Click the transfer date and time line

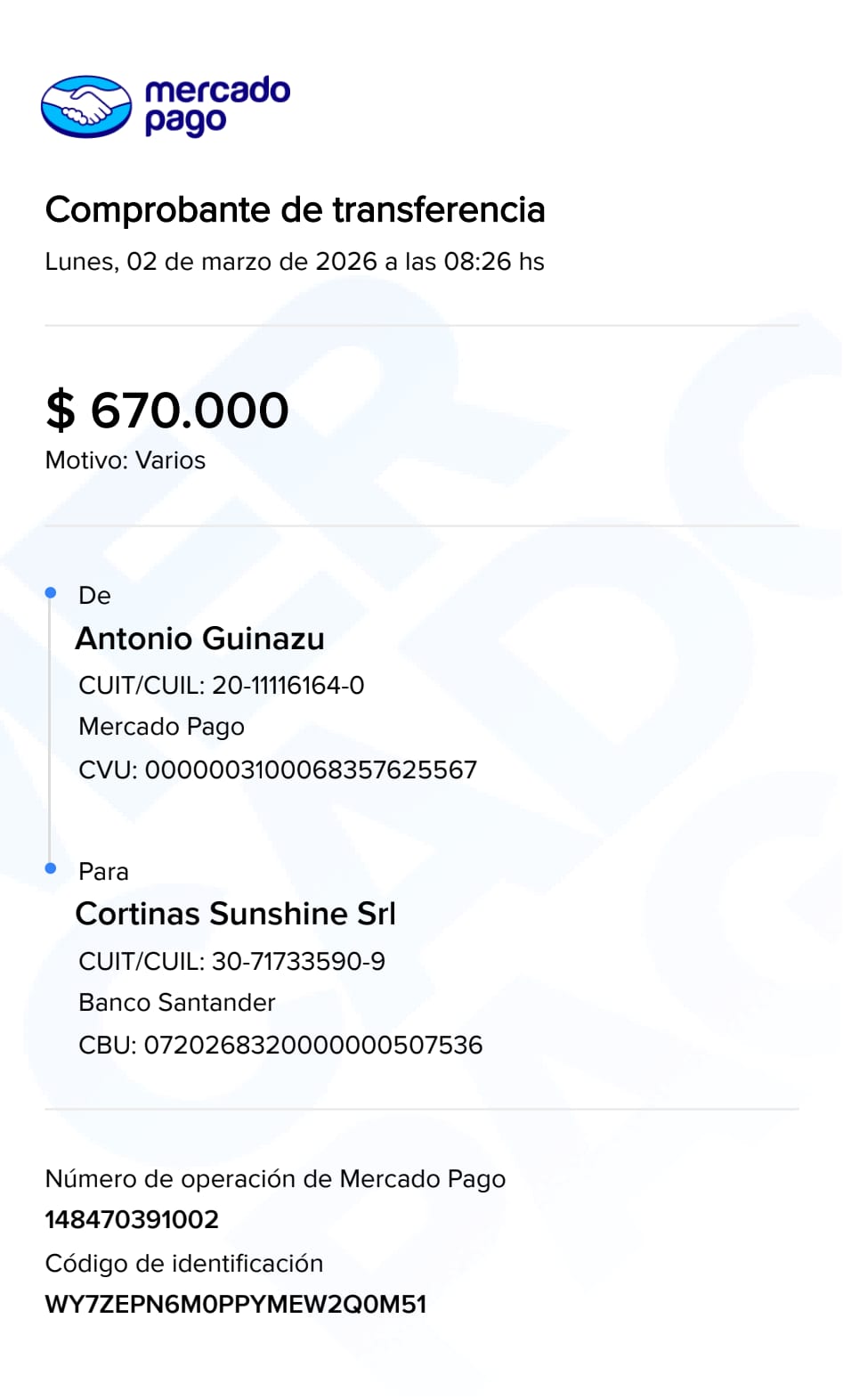pos(295,262)
